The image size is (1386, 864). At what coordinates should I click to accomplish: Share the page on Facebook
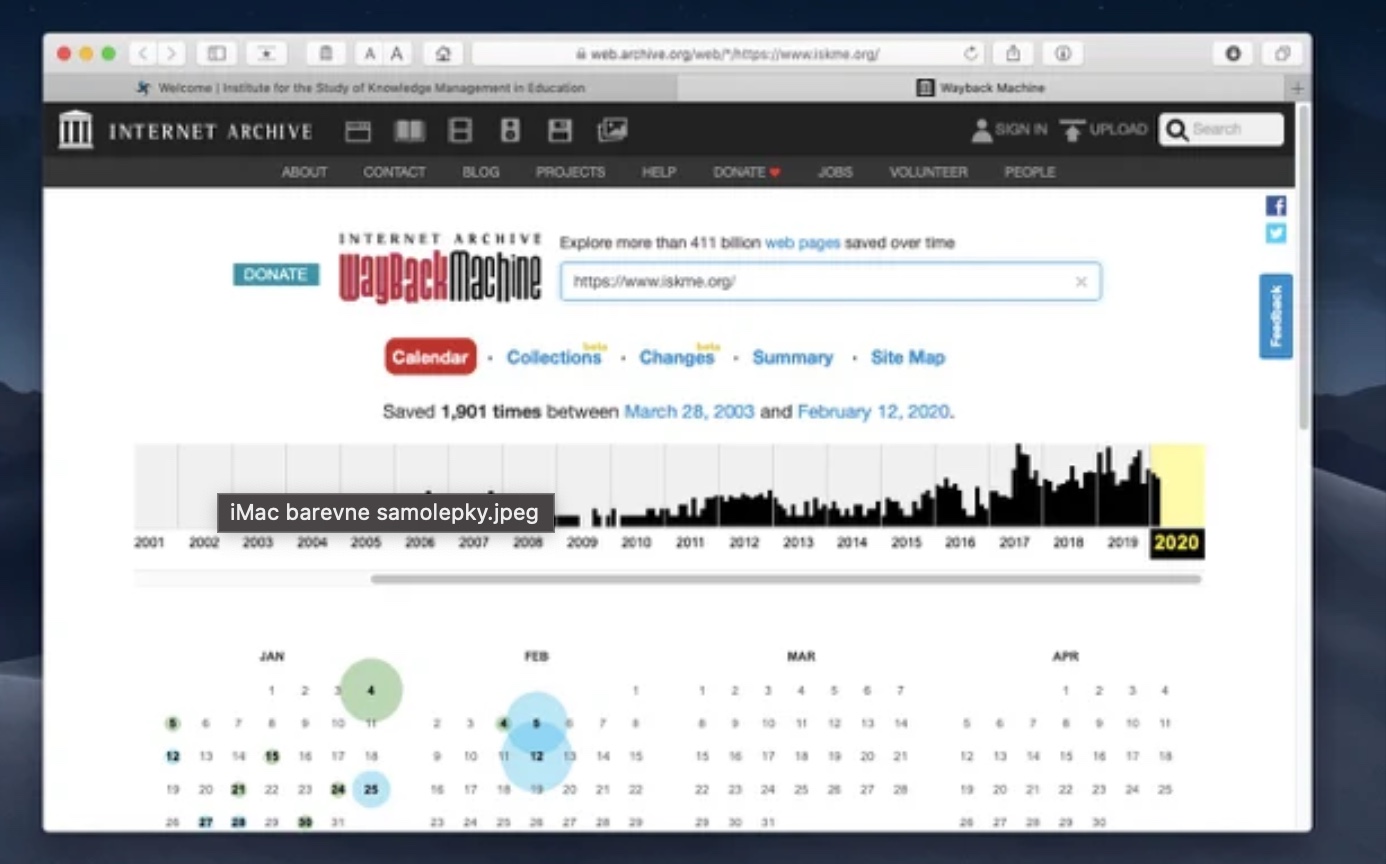[1276, 206]
